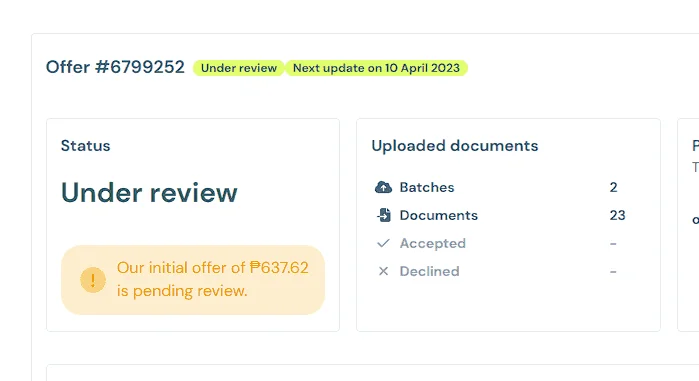The image size is (699, 381).
Task: Click the 'Batches' row label
Action: 427,187
